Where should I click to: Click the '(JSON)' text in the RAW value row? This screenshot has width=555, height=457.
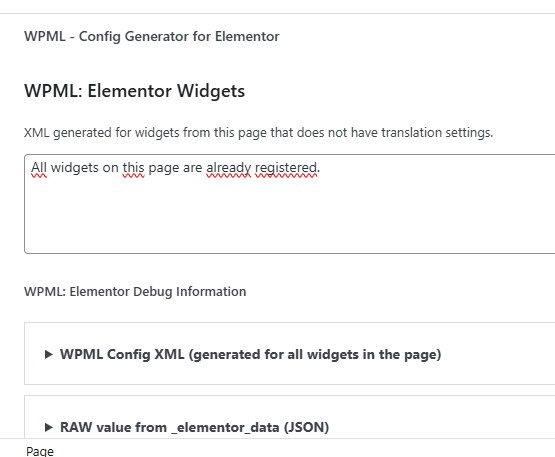(306, 427)
